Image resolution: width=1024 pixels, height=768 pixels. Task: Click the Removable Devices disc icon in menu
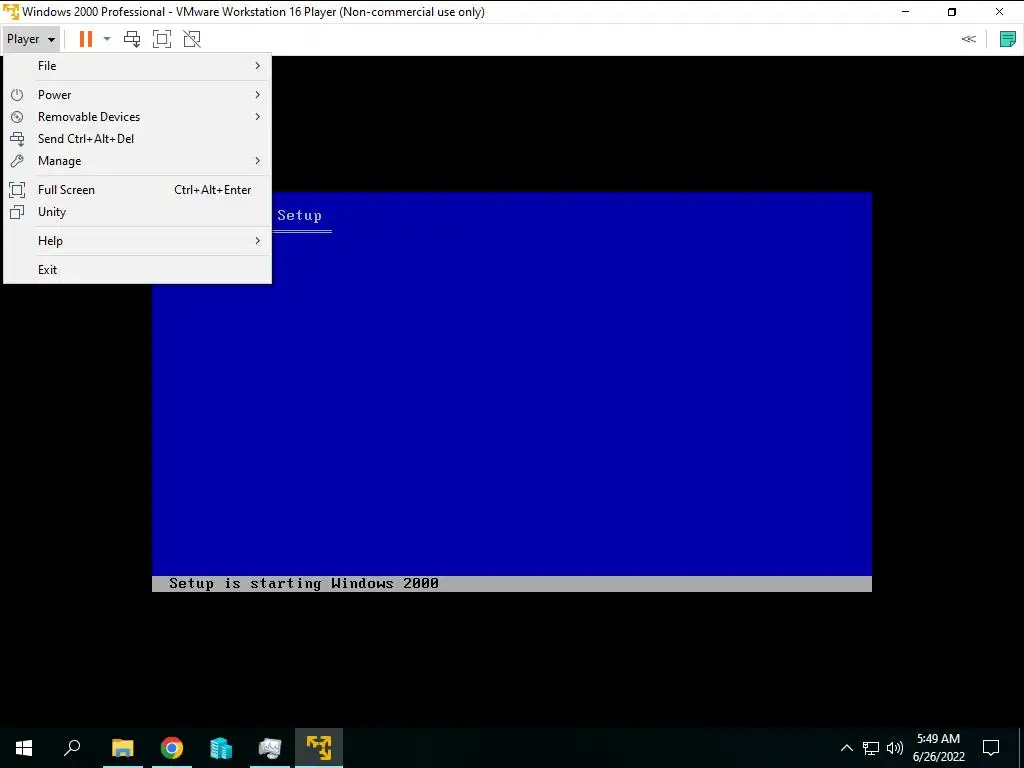click(17, 117)
